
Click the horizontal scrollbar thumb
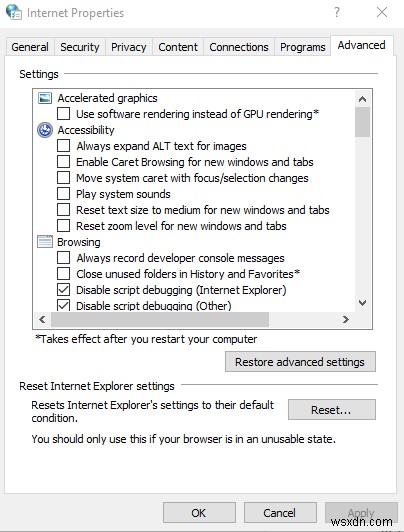pyautogui.click(x=160, y=319)
